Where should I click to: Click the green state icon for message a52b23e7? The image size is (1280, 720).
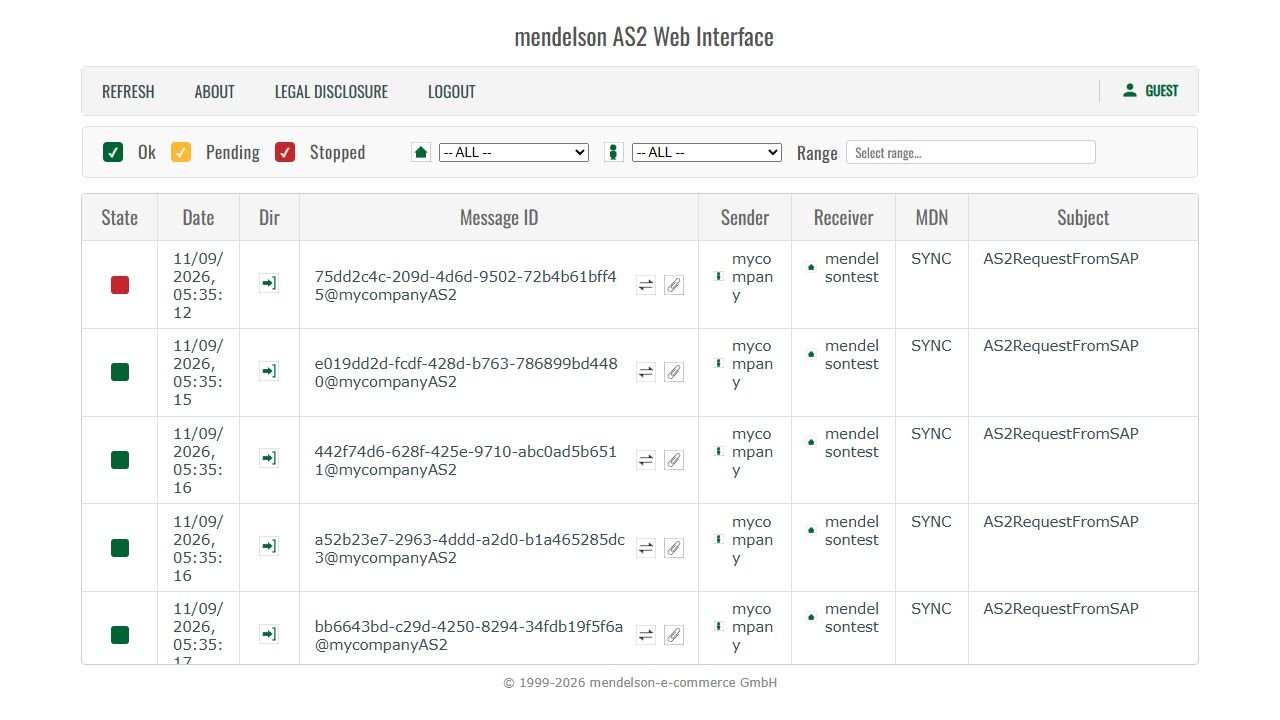120,548
